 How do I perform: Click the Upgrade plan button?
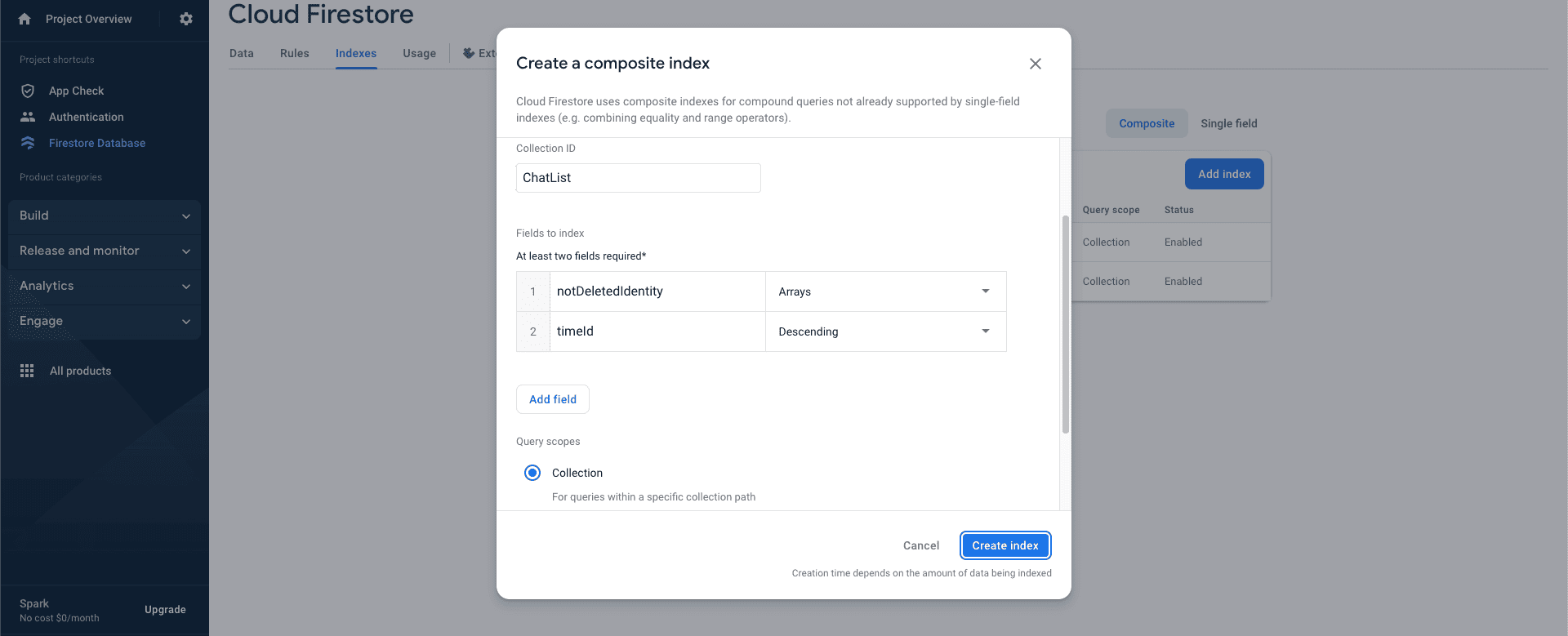click(165, 610)
